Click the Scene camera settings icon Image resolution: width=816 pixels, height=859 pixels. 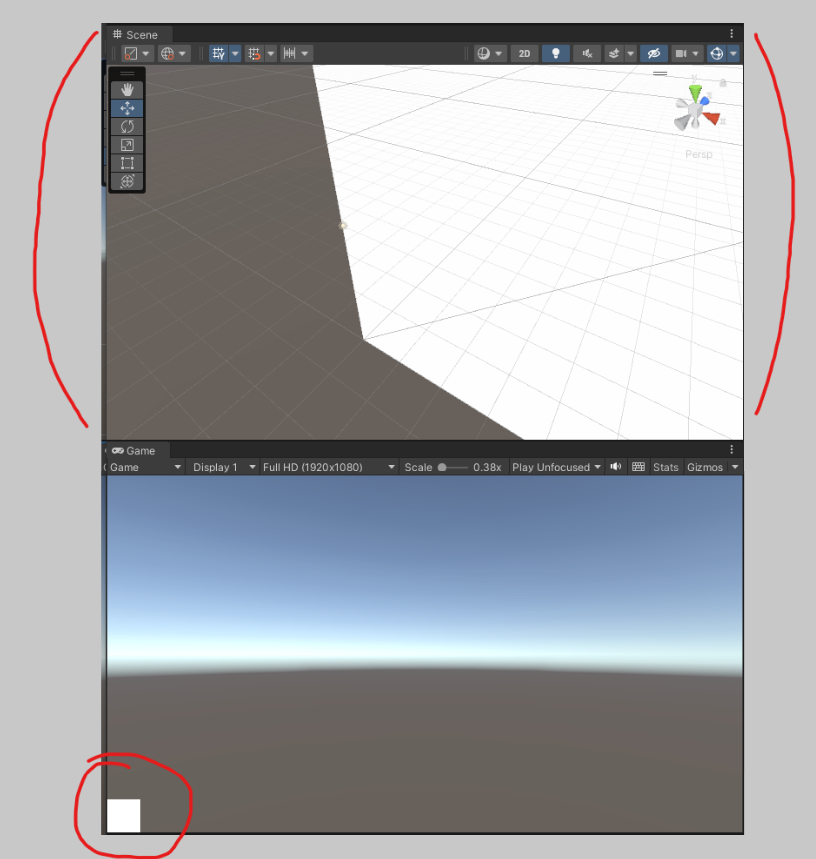681,53
